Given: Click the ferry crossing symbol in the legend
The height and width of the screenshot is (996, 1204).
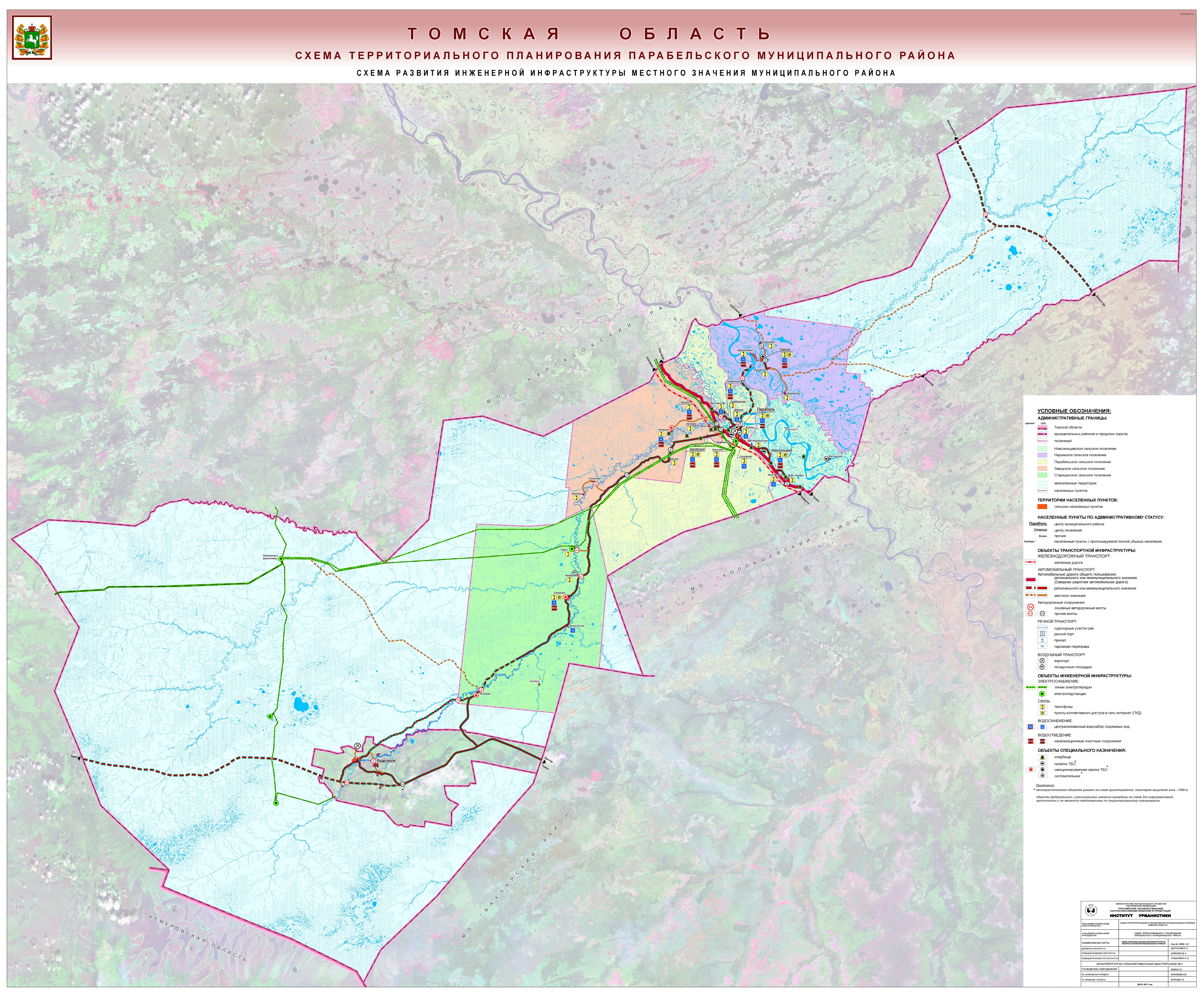Looking at the screenshot, I should 1042,646.
